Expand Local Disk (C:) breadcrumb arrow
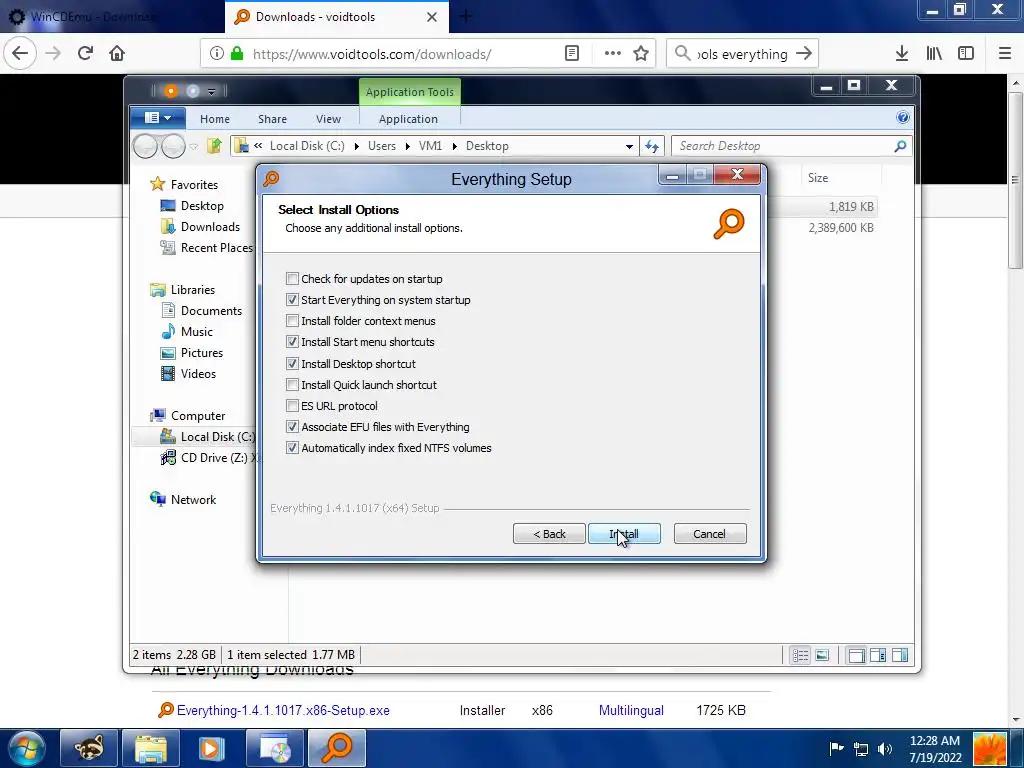The height and width of the screenshot is (768, 1024). click(357, 146)
